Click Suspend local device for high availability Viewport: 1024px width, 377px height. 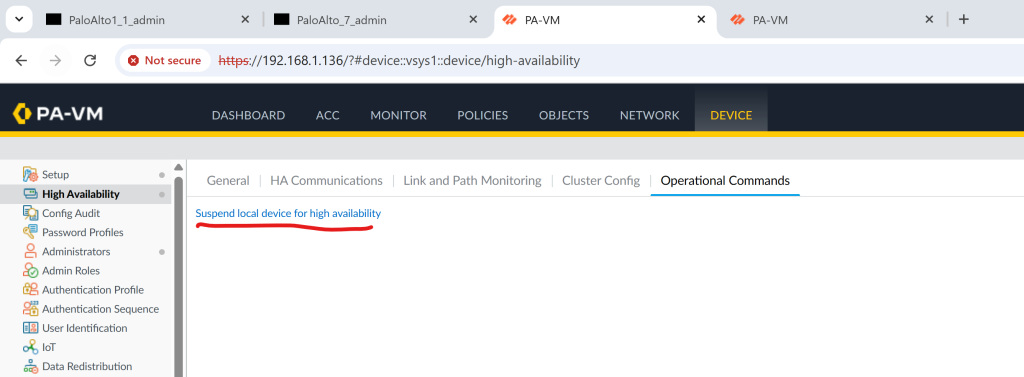pos(288,213)
